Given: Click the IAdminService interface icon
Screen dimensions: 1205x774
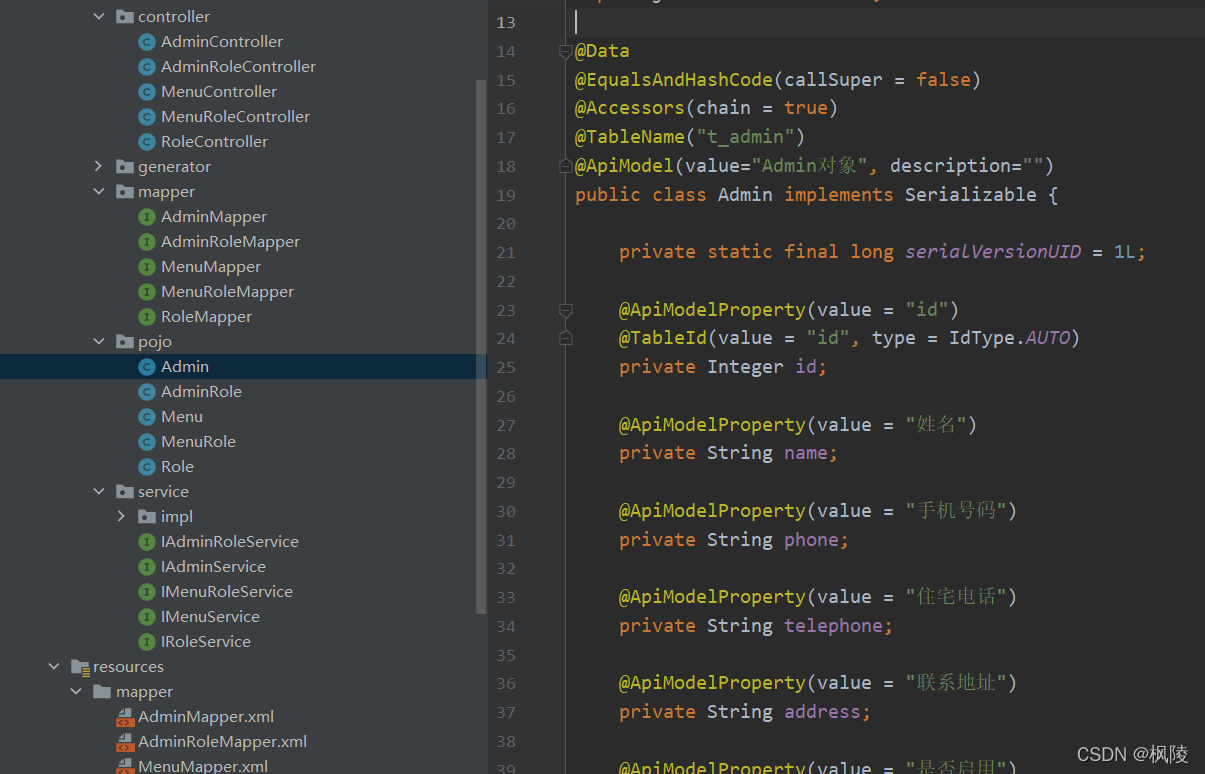Looking at the screenshot, I should click(147, 566).
